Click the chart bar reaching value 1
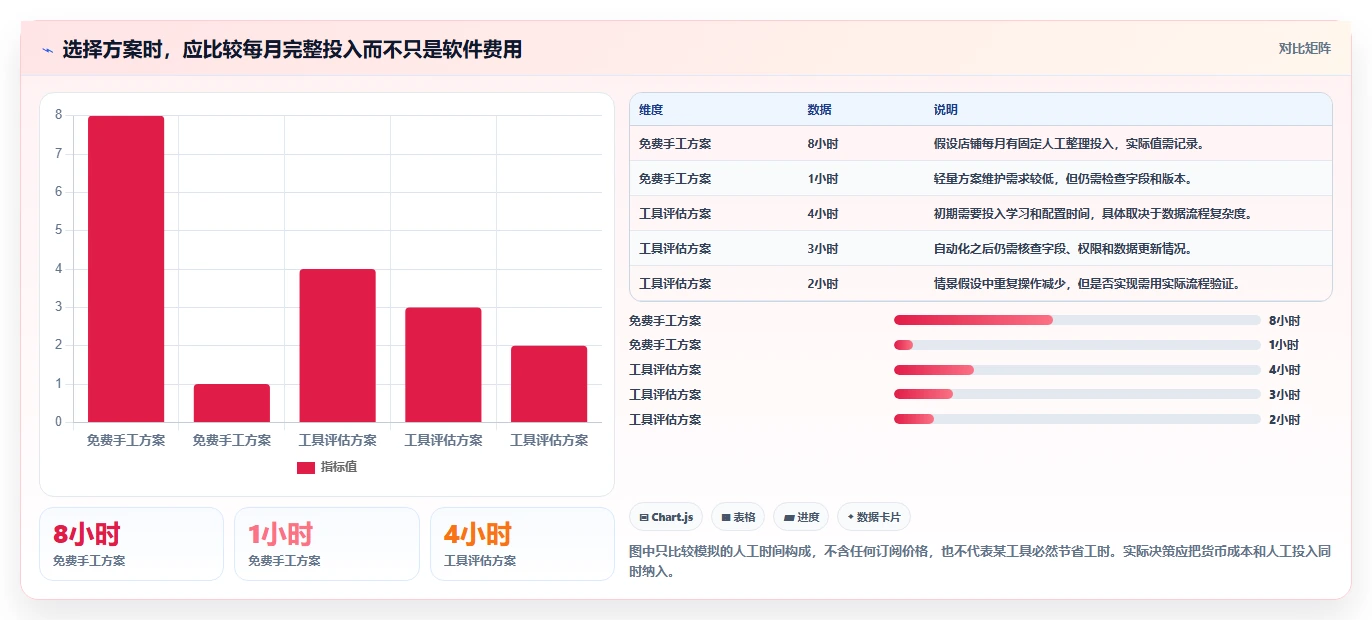This screenshot has width=1372, height=620. point(232,403)
